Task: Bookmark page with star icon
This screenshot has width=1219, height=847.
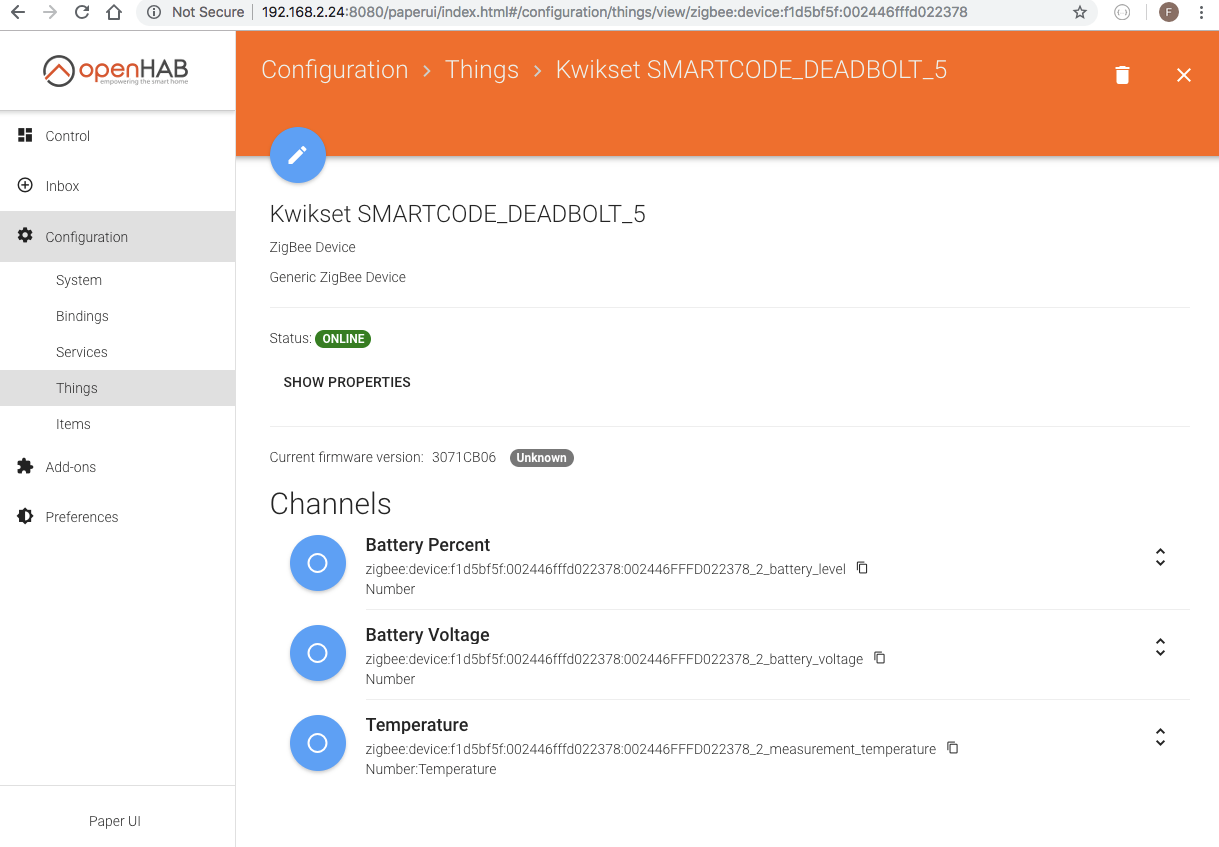Action: pyautogui.click(x=1080, y=12)
